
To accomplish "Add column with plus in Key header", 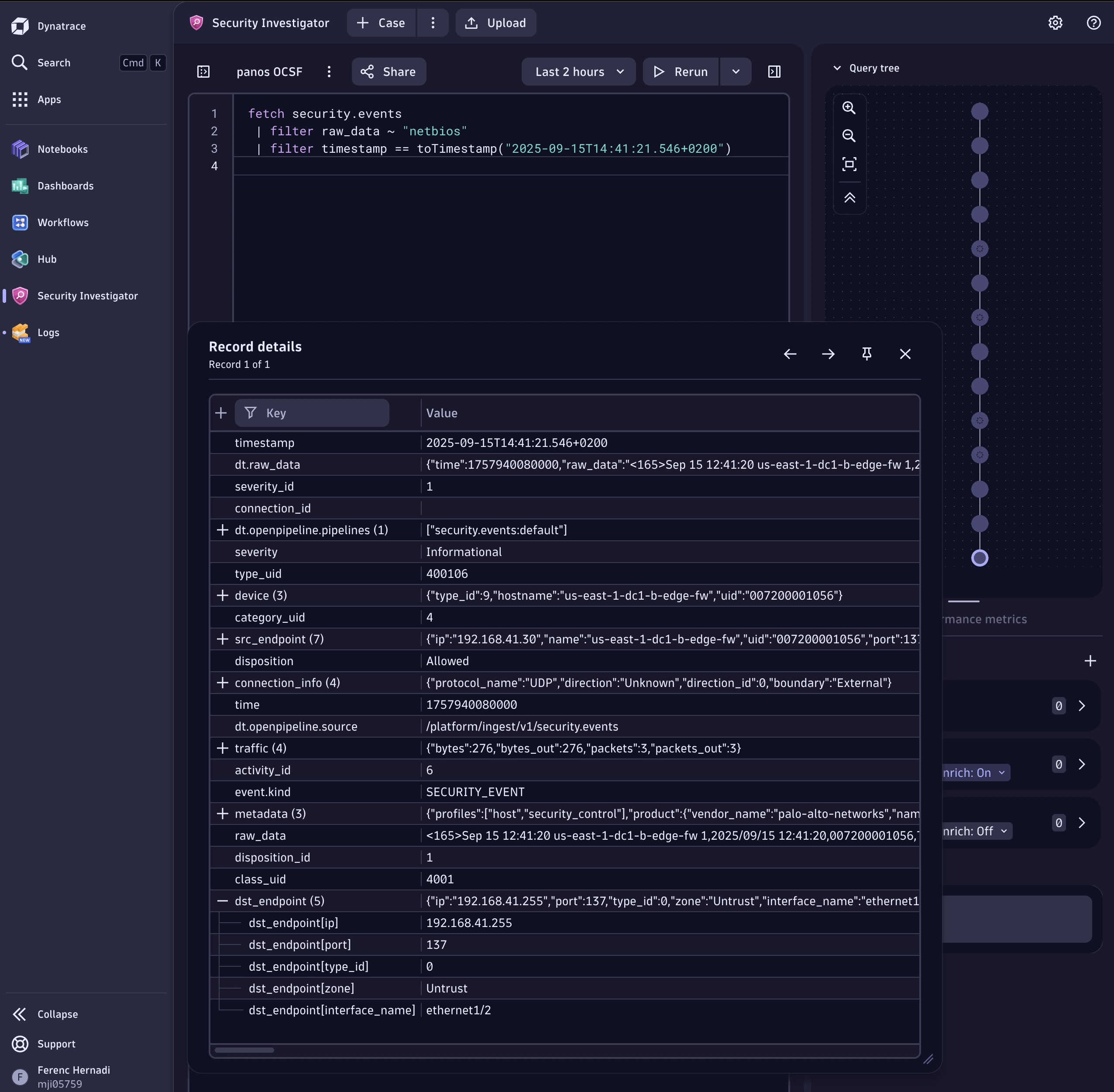I will 221,413.
